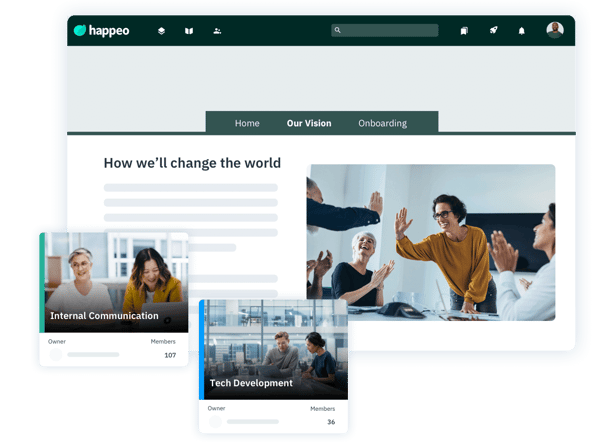The height and width of the screenshot is (442, 615).
Task: Click the magnifier icon in search bar
Action: click(338, 31)
